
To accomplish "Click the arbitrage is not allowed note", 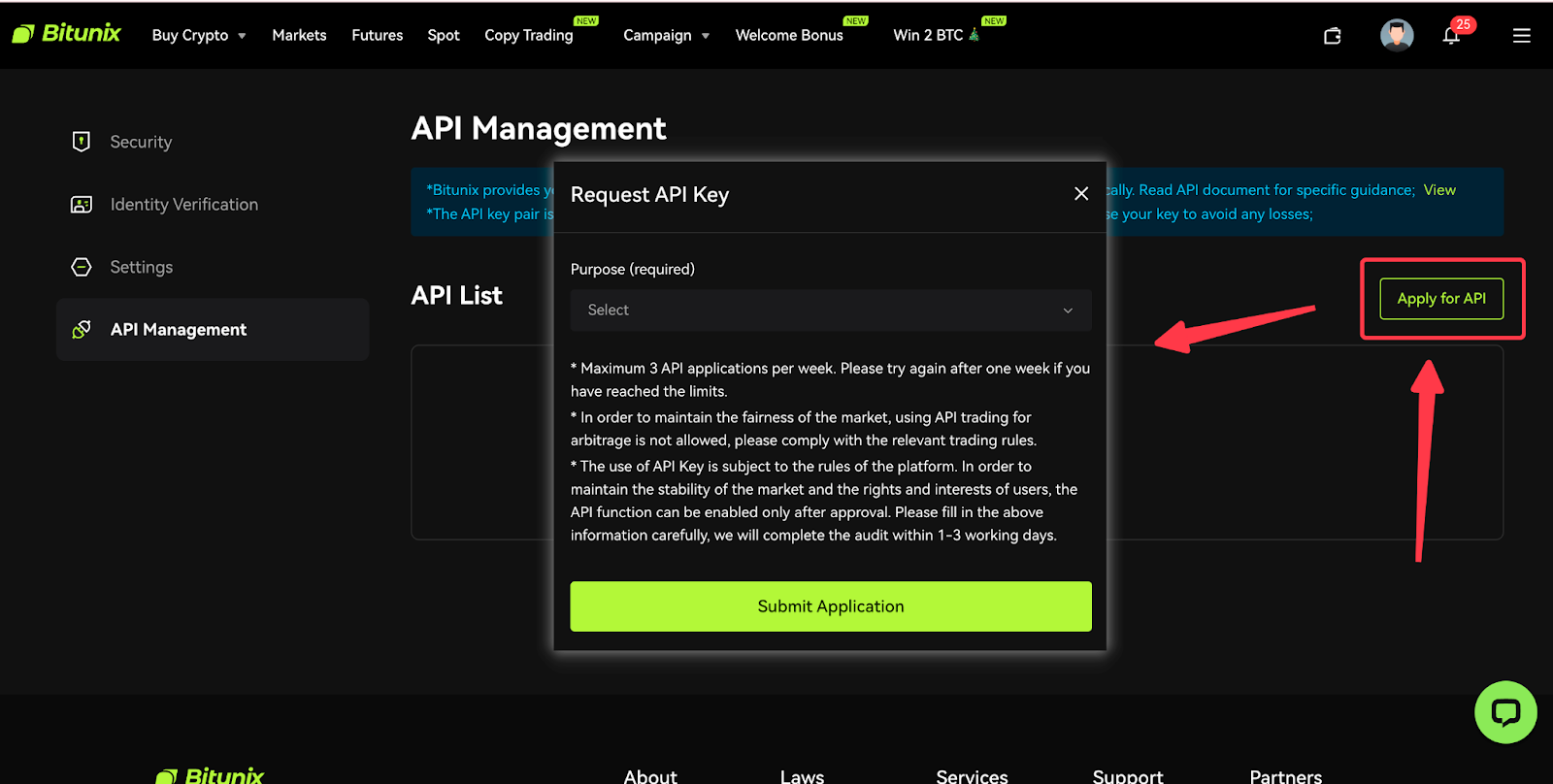I will pos(804,429).
